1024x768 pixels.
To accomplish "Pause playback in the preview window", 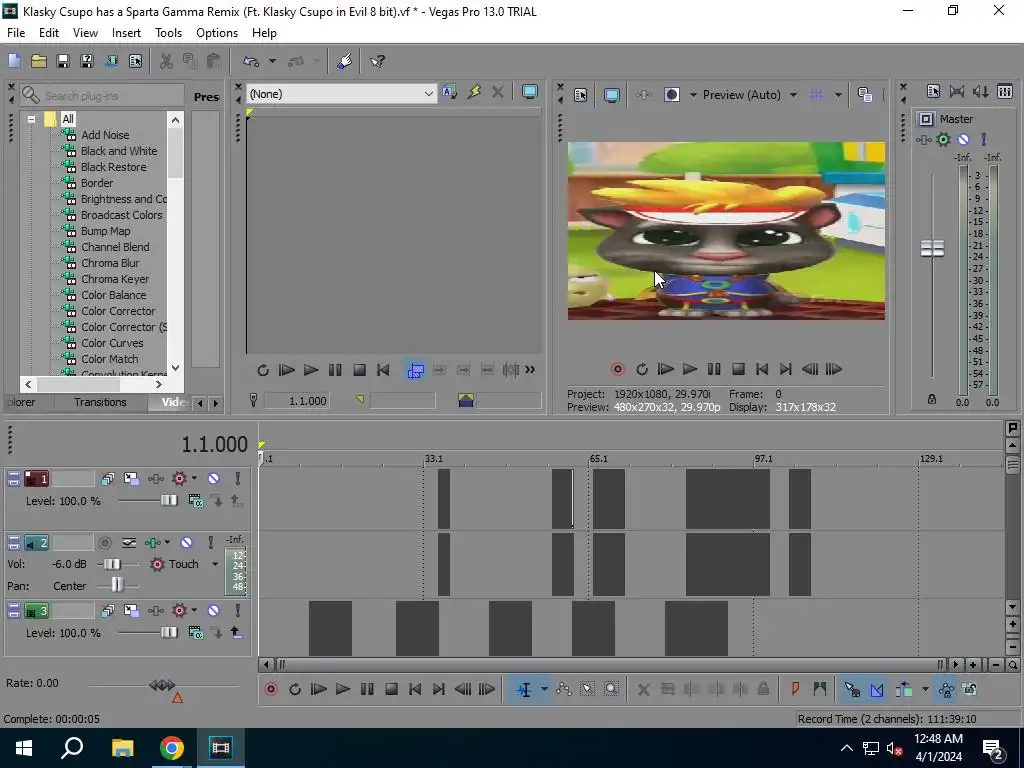I will click(x=714, y=370).
